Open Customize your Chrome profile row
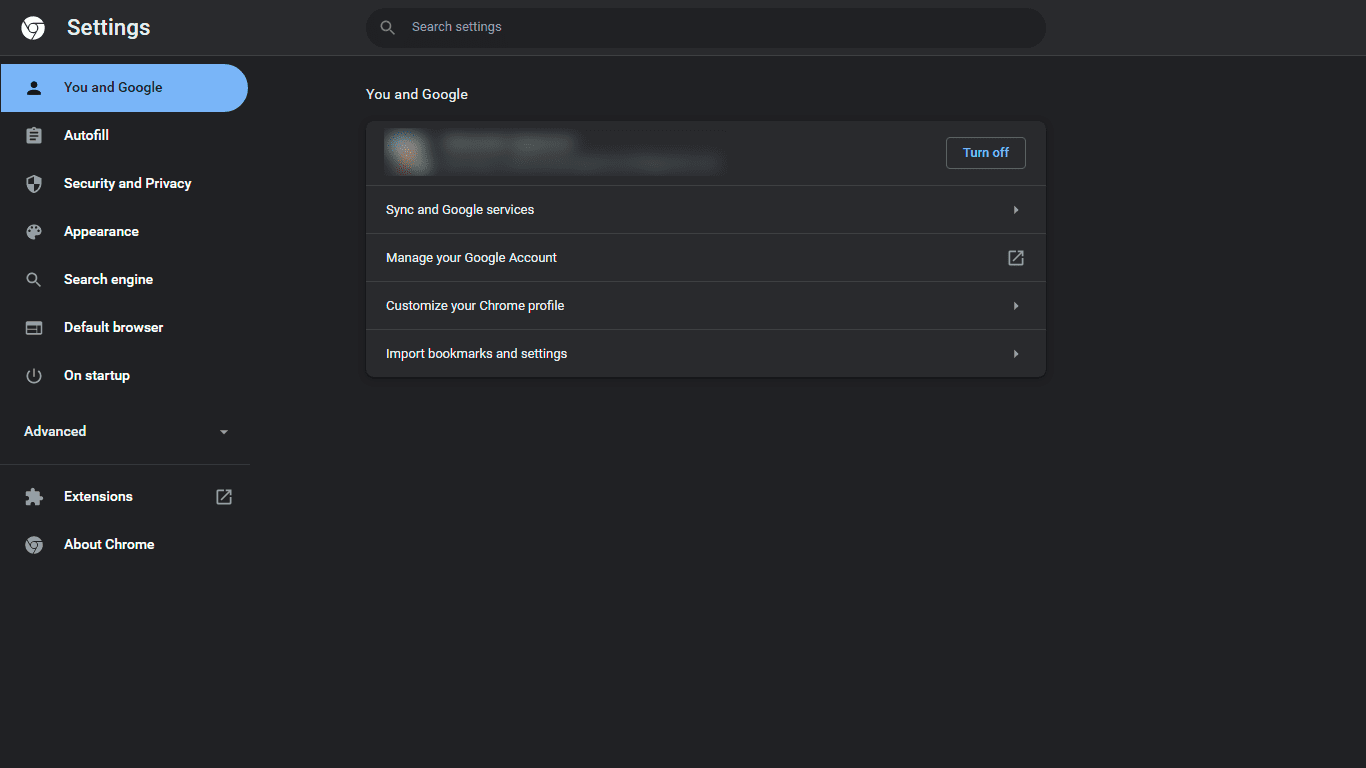1366x768 pixels. [x=706, y=306]
